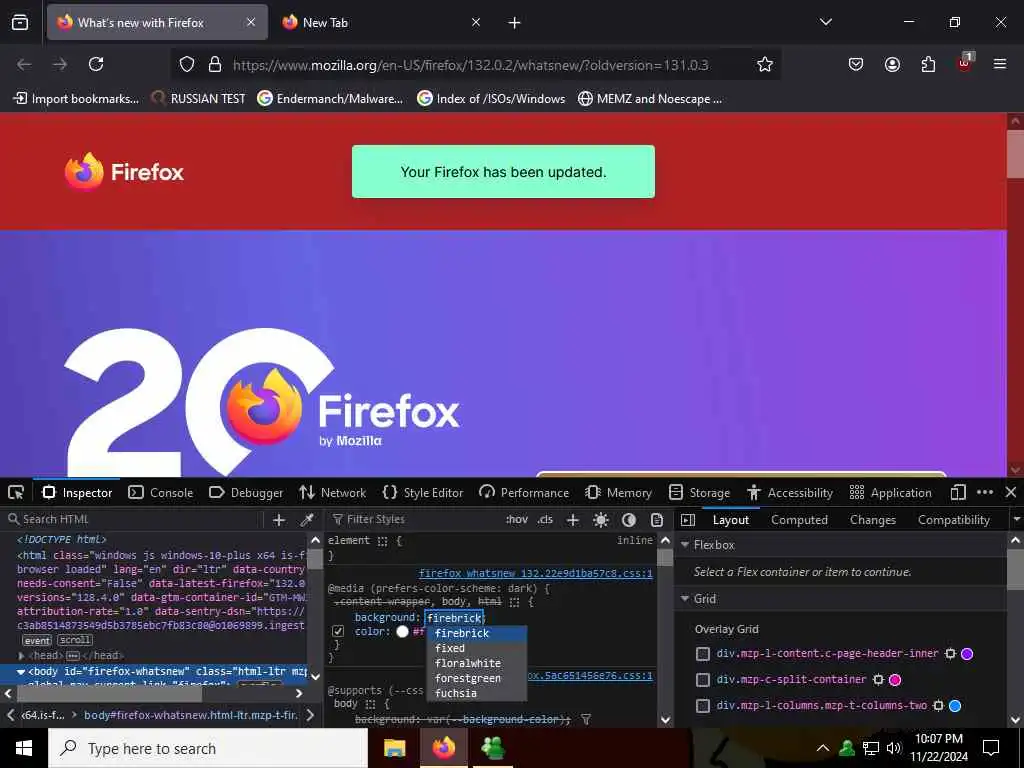The image size is (1024, 768).
Task: Toggle the .cls class editor panel
Action: click(x=545, y=520)
